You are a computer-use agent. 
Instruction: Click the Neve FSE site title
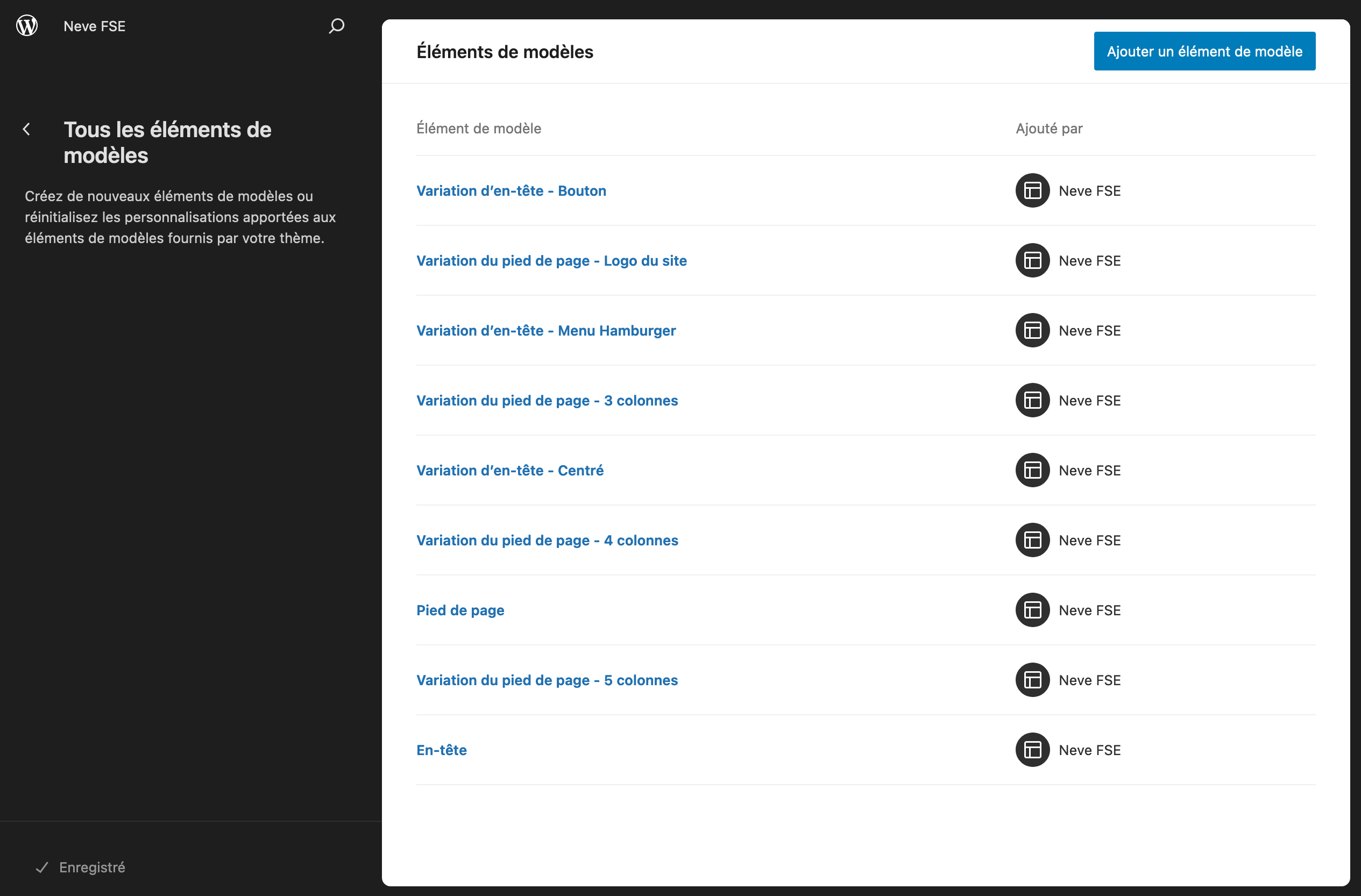pos(94,26)
